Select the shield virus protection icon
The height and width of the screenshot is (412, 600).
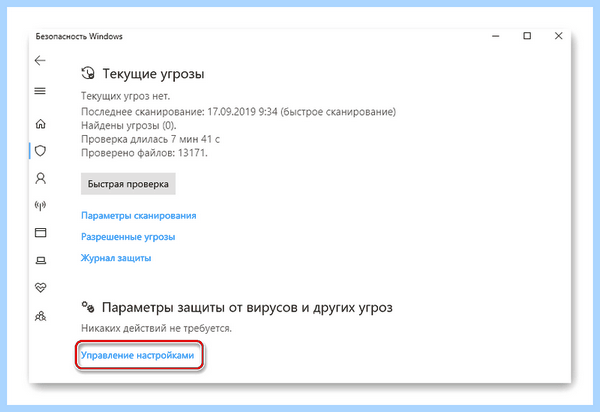tap(40, 151)
